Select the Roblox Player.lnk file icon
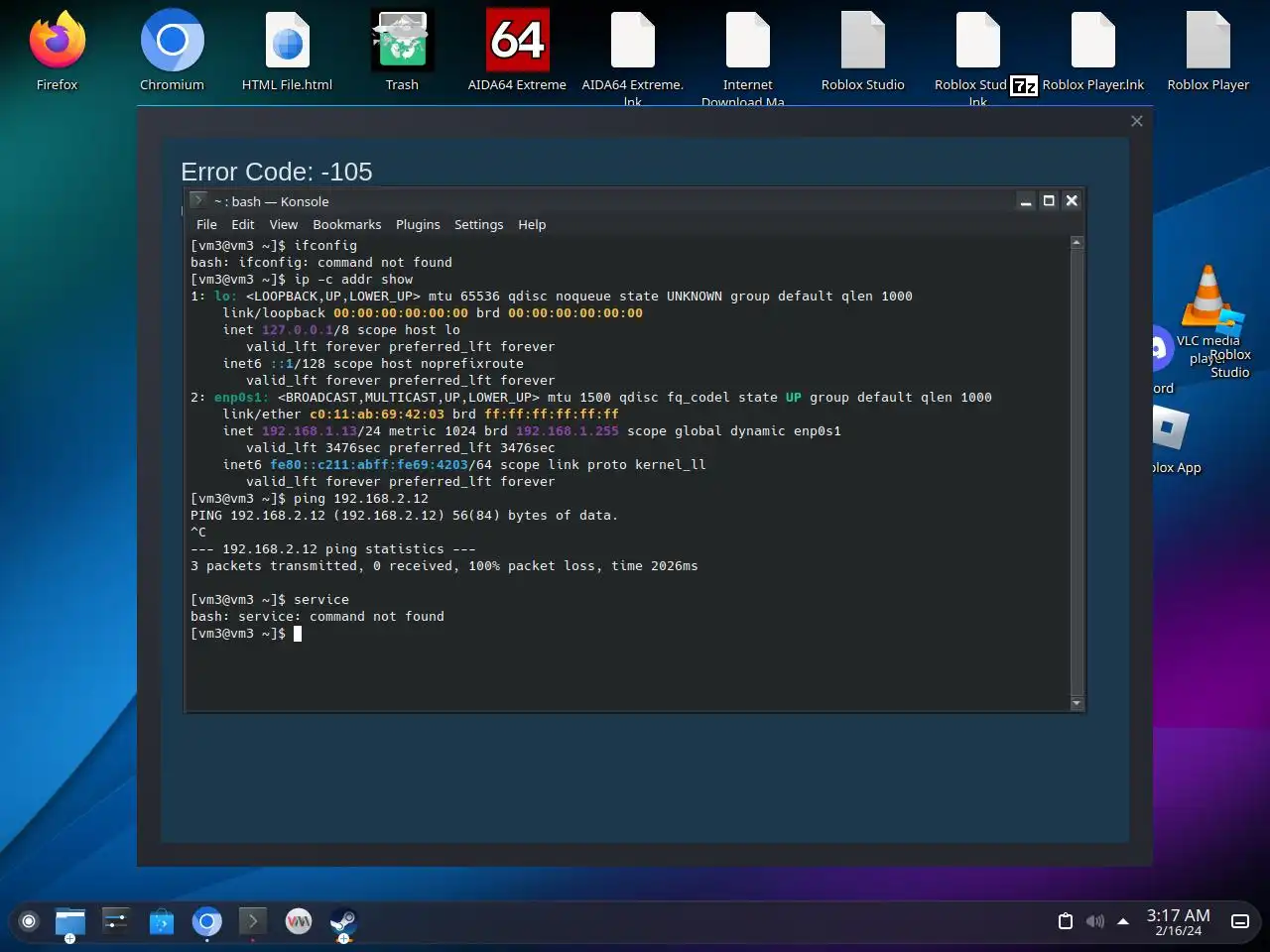Screen dimensions: 1270x952 (x=1092, y=52)
